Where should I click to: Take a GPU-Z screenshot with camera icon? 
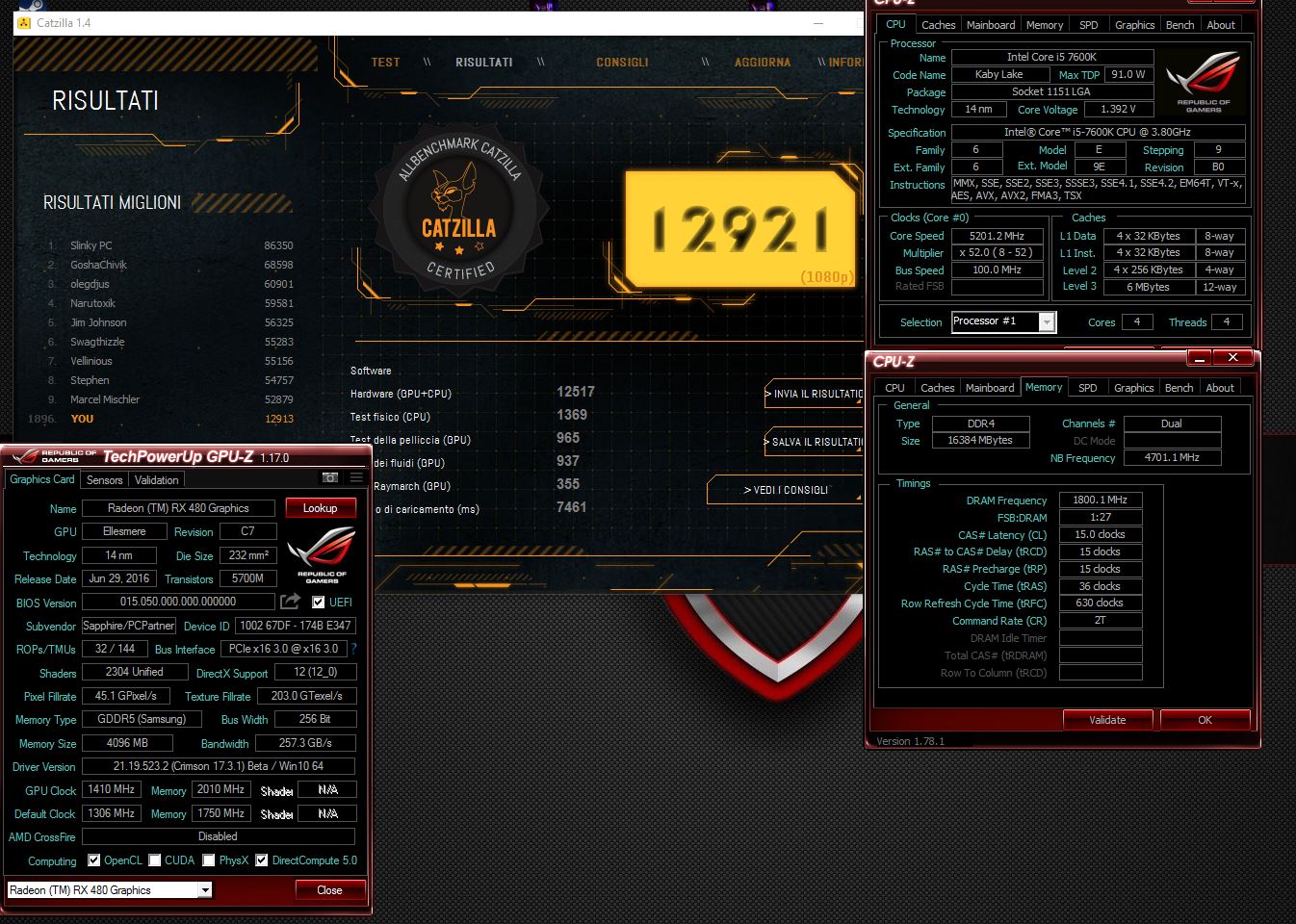click(x=329, y=477)
